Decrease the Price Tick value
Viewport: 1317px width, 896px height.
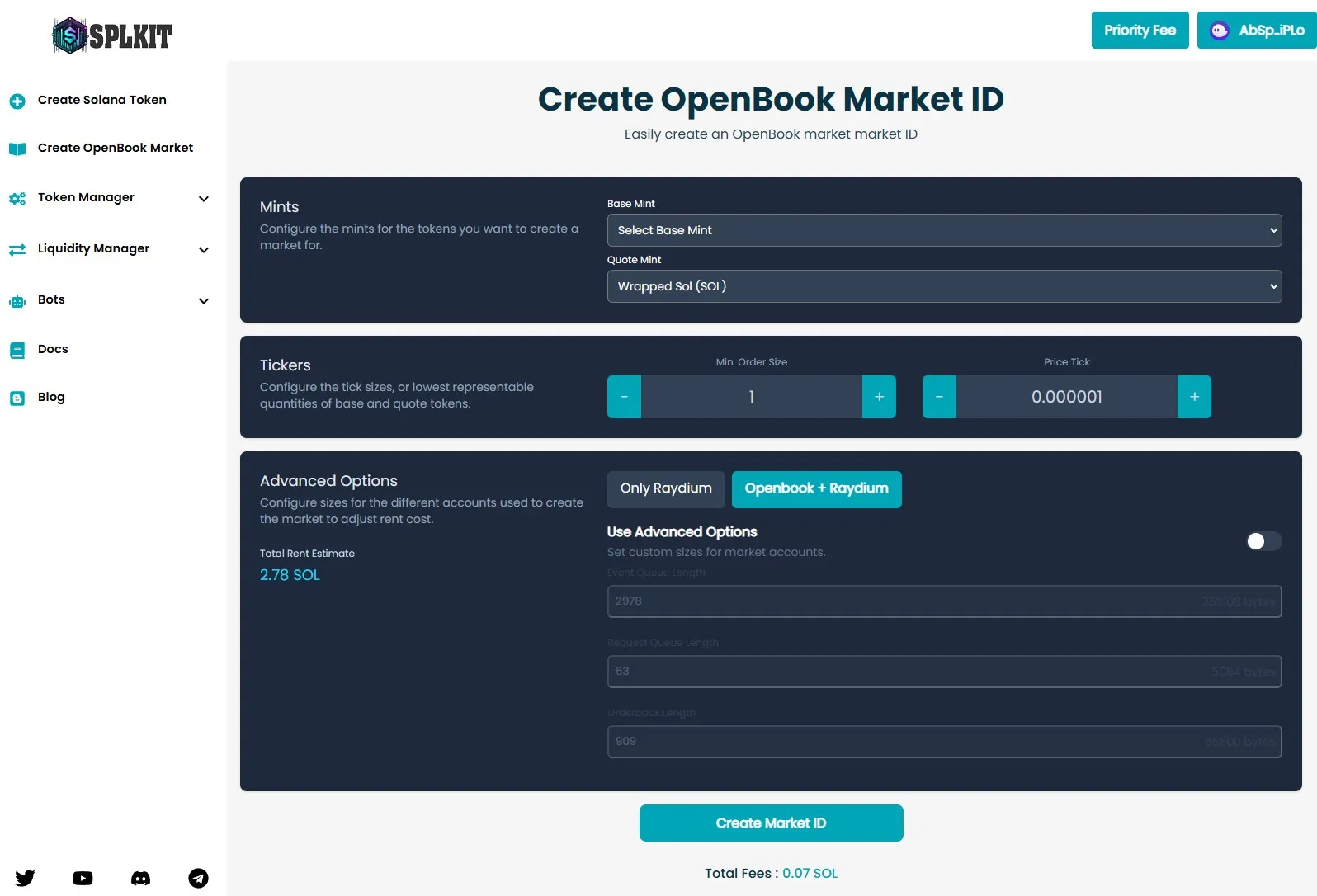pyautogui.click(x=939, y=397)
